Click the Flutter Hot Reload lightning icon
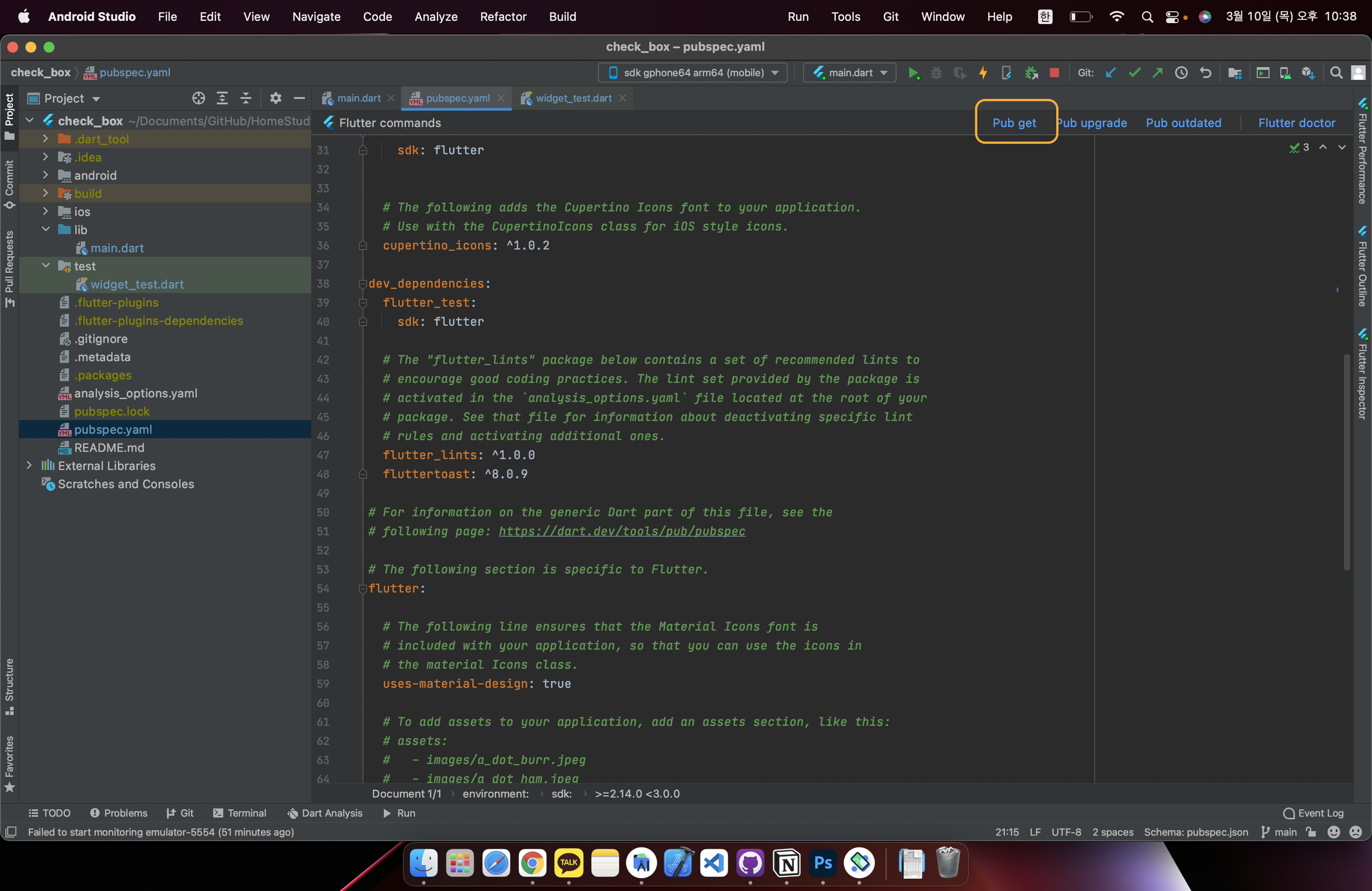 [983, 73]
